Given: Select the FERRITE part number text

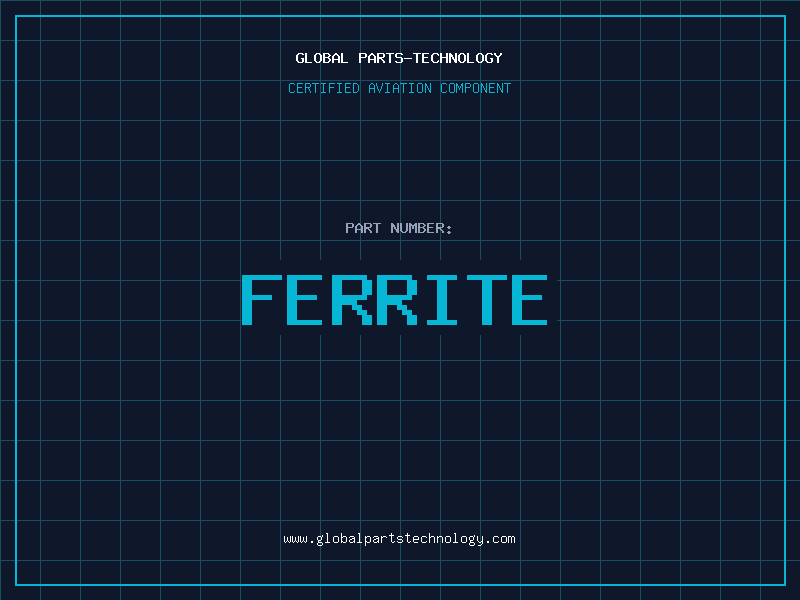Looking at the screenshot, I should coord(394,300).
